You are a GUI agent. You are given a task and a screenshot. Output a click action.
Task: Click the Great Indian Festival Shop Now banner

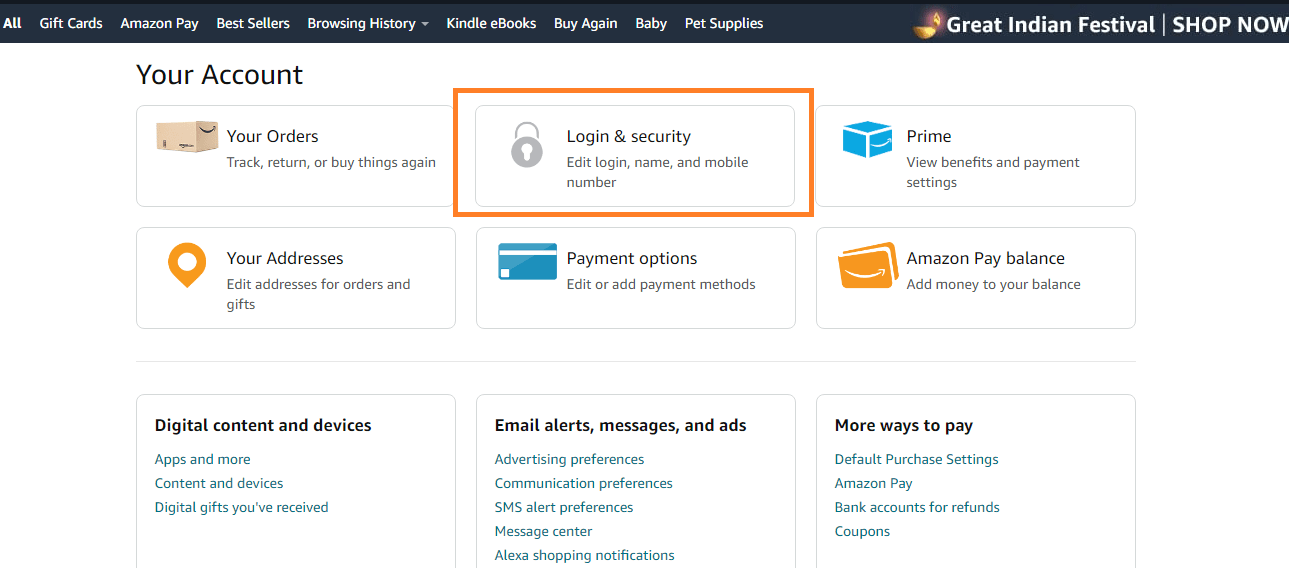(x=1101, y=24)
